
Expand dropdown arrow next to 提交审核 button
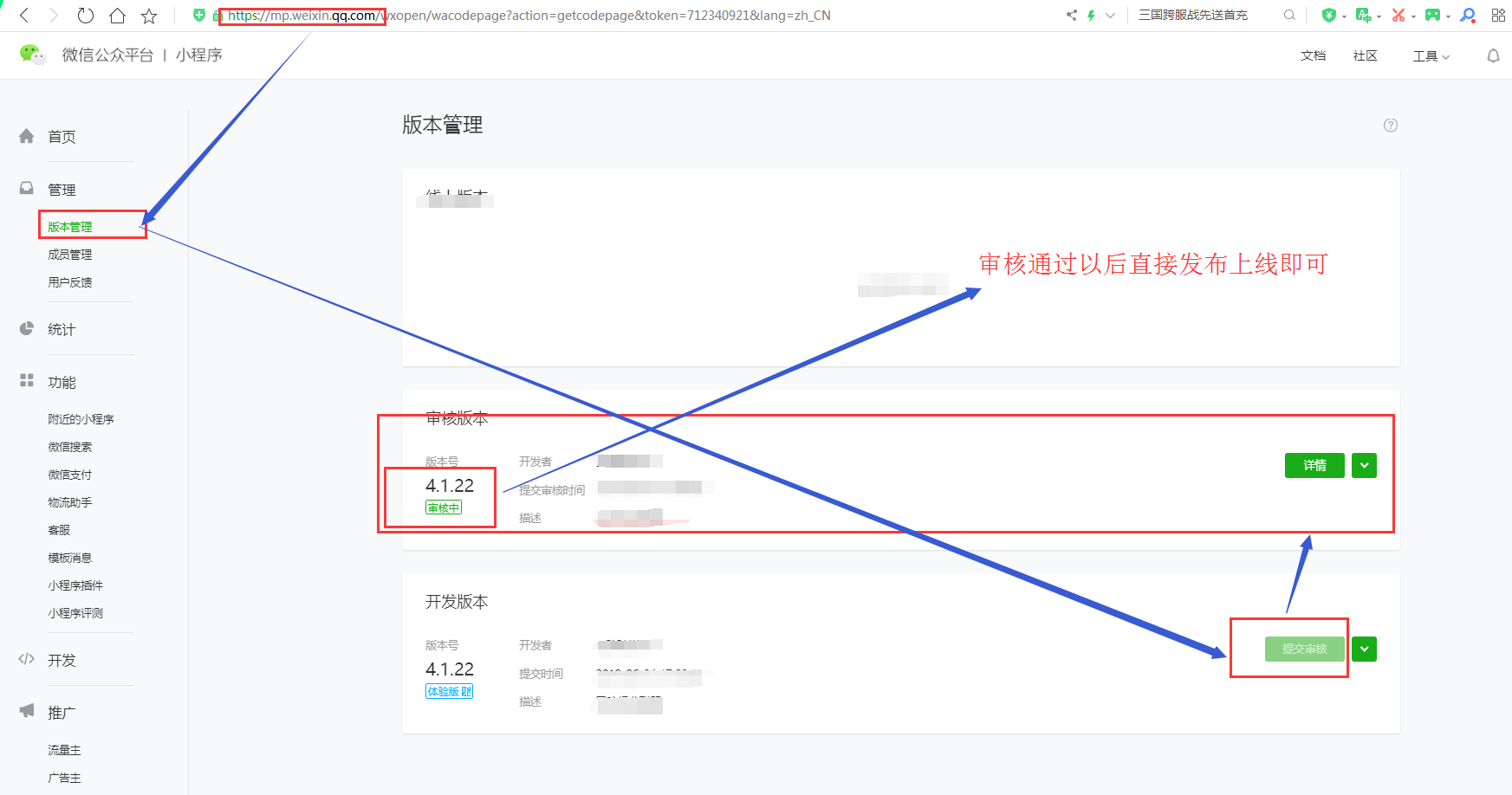pyautogui.click(x=1364, y=649)
